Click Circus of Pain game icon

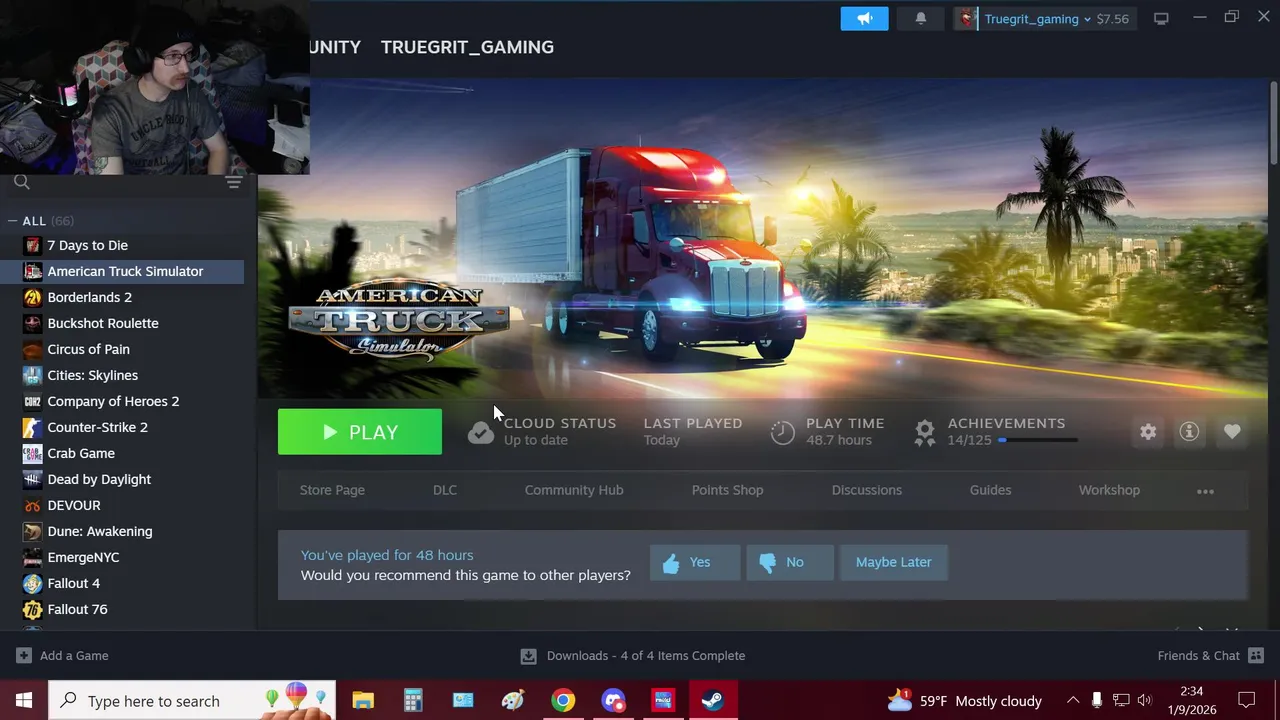(33, 349)
